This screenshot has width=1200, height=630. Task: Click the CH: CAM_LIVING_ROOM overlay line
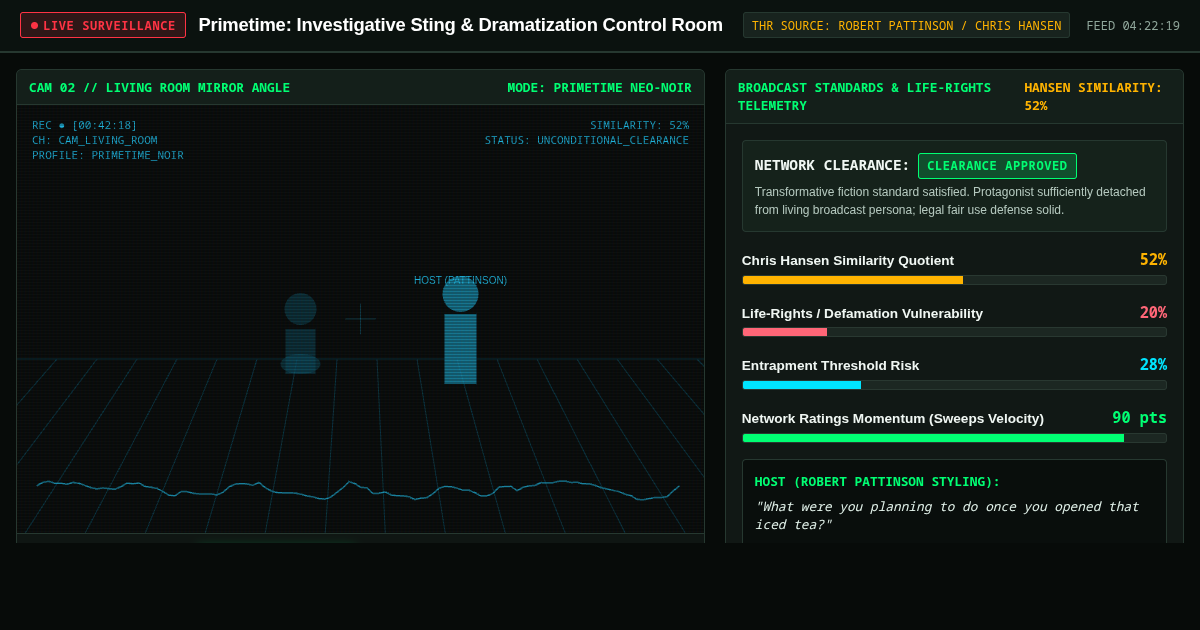point(94,140)
